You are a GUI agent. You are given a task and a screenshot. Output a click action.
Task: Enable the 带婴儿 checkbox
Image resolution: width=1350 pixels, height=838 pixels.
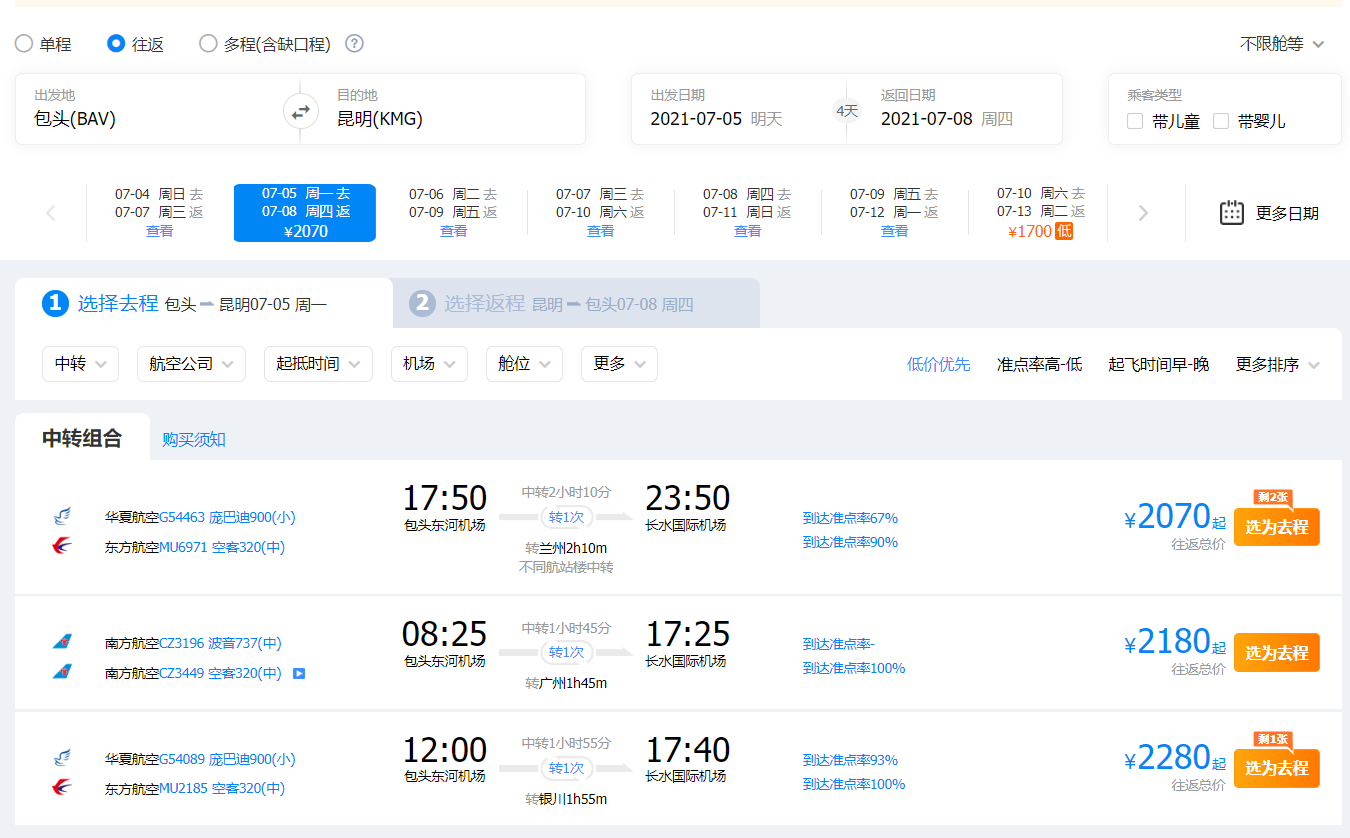tap(1221, 121)
